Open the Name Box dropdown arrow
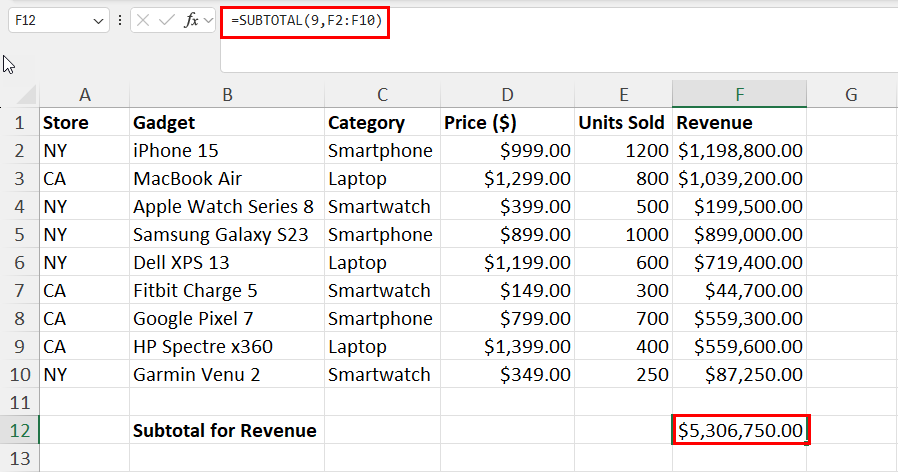This screenshot has height=472, width=898. click(98, 21)
